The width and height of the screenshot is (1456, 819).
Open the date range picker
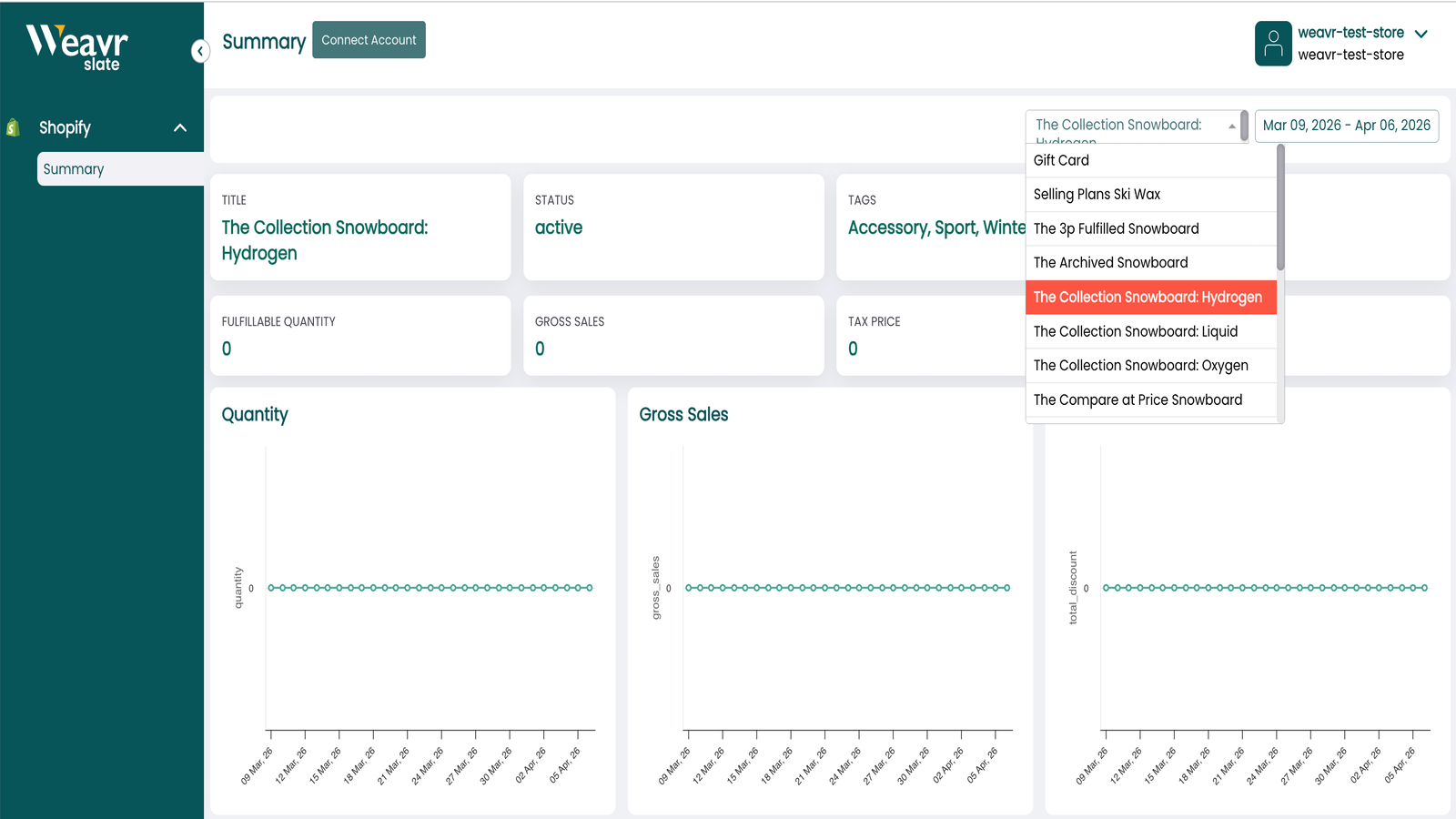click(x=1347, y=126)
